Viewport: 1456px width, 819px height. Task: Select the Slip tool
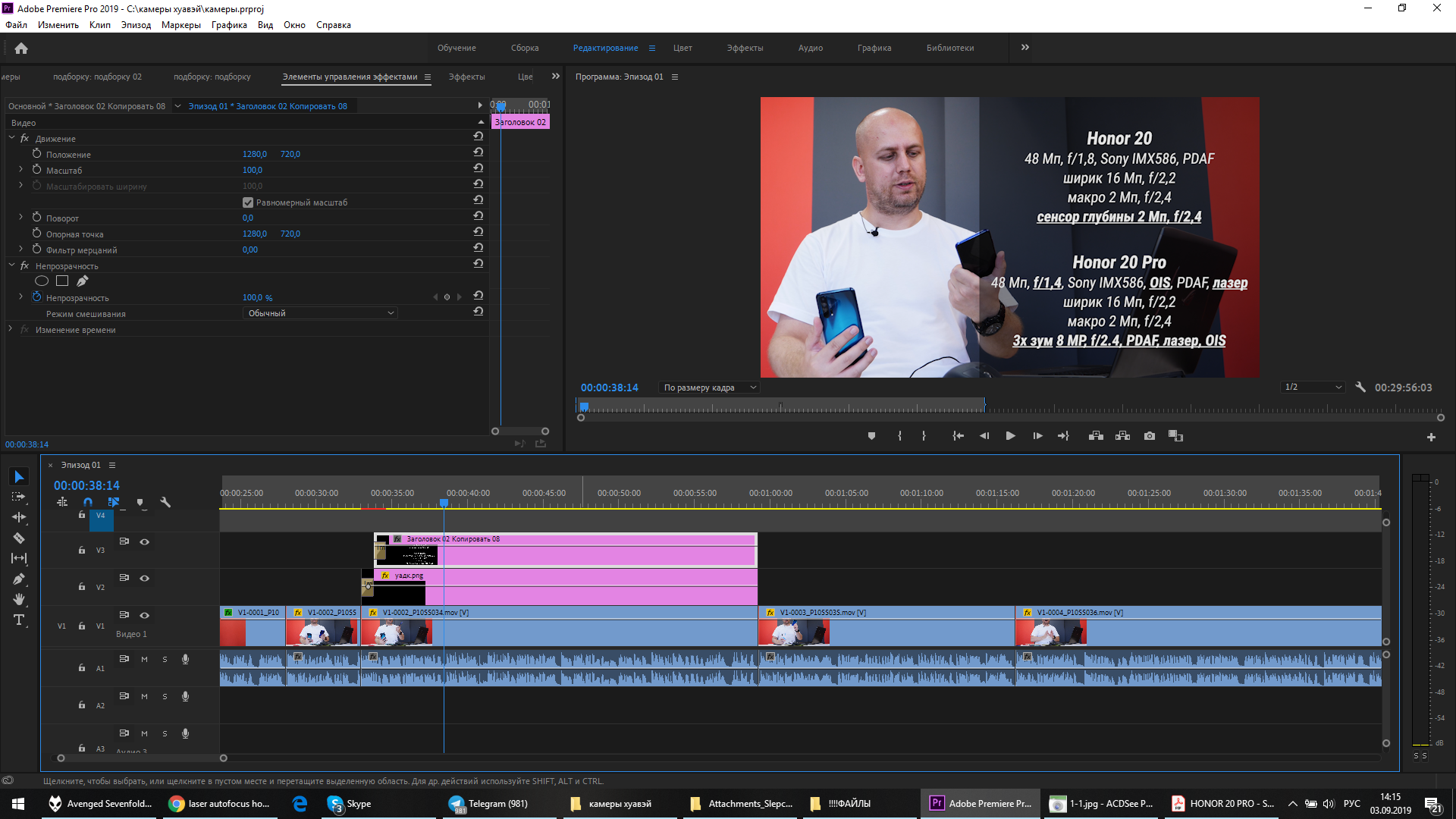click(19, 558)
